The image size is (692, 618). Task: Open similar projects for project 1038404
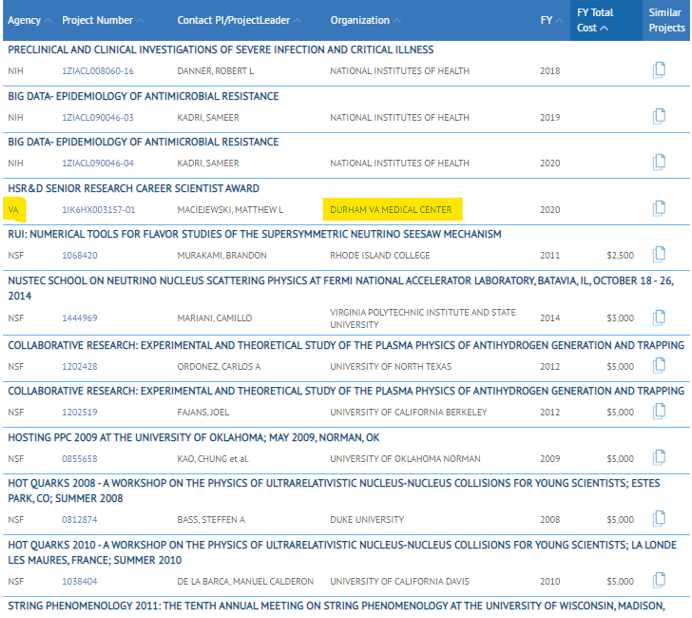tap(659, 580)
